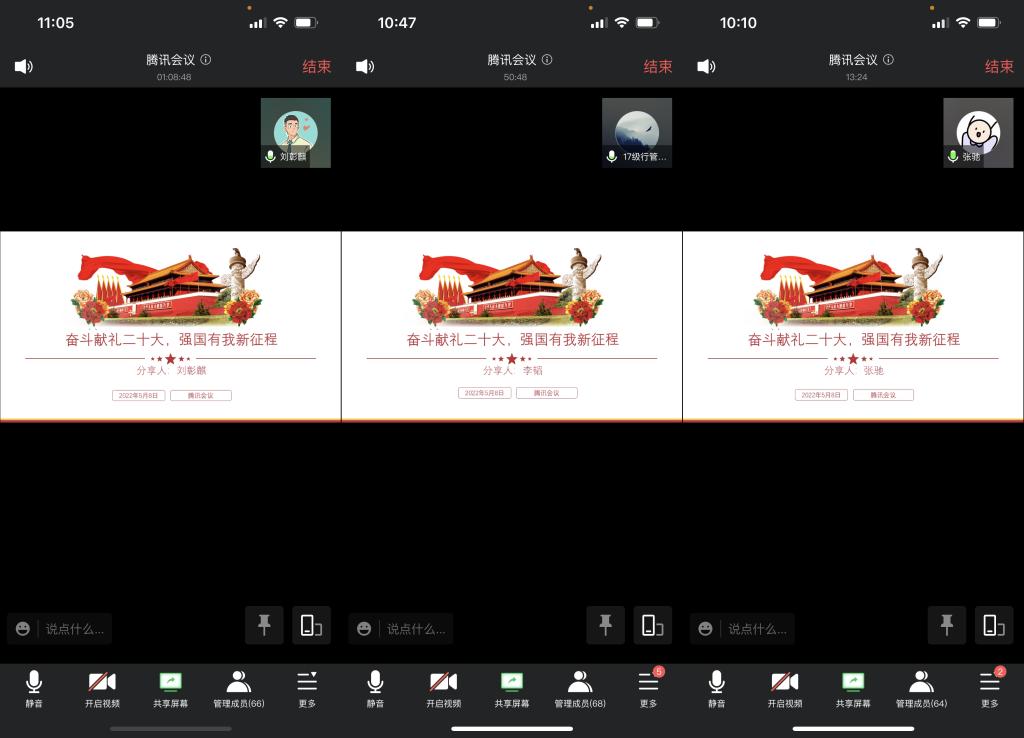1024x738 pixels.
Task: Expand 更多 menu in the 66-member meeting
Action: [307, 689]
